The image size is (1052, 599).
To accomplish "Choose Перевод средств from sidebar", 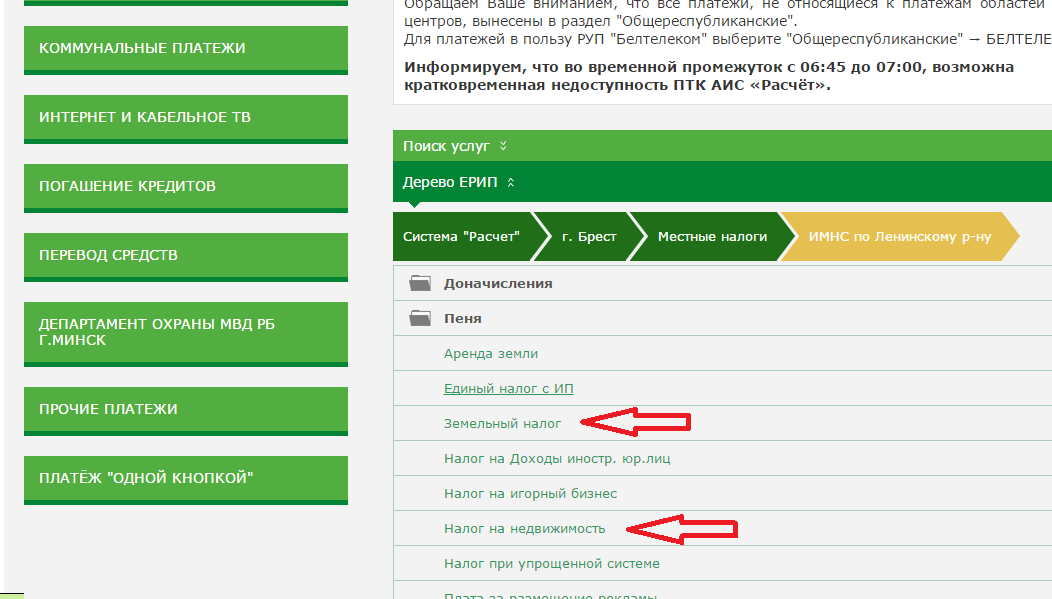I will pyautogui.click(x=185, y=256).
